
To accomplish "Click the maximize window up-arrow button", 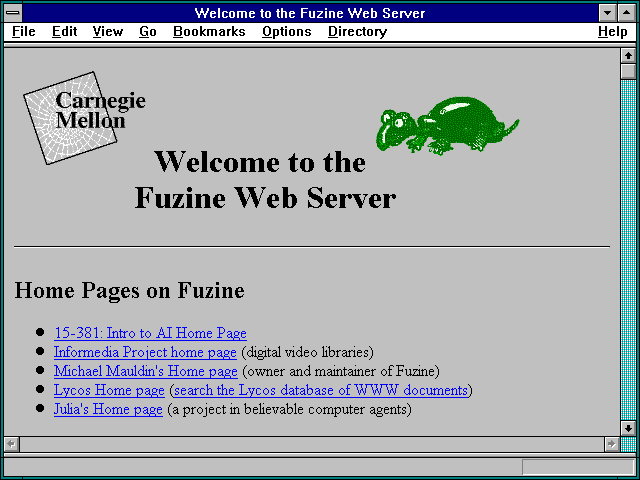I will tap(627, 13).
